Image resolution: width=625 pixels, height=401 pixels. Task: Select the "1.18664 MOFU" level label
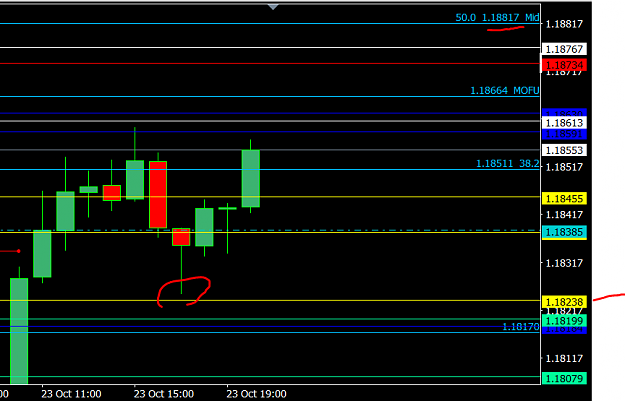tap(505, 90)
